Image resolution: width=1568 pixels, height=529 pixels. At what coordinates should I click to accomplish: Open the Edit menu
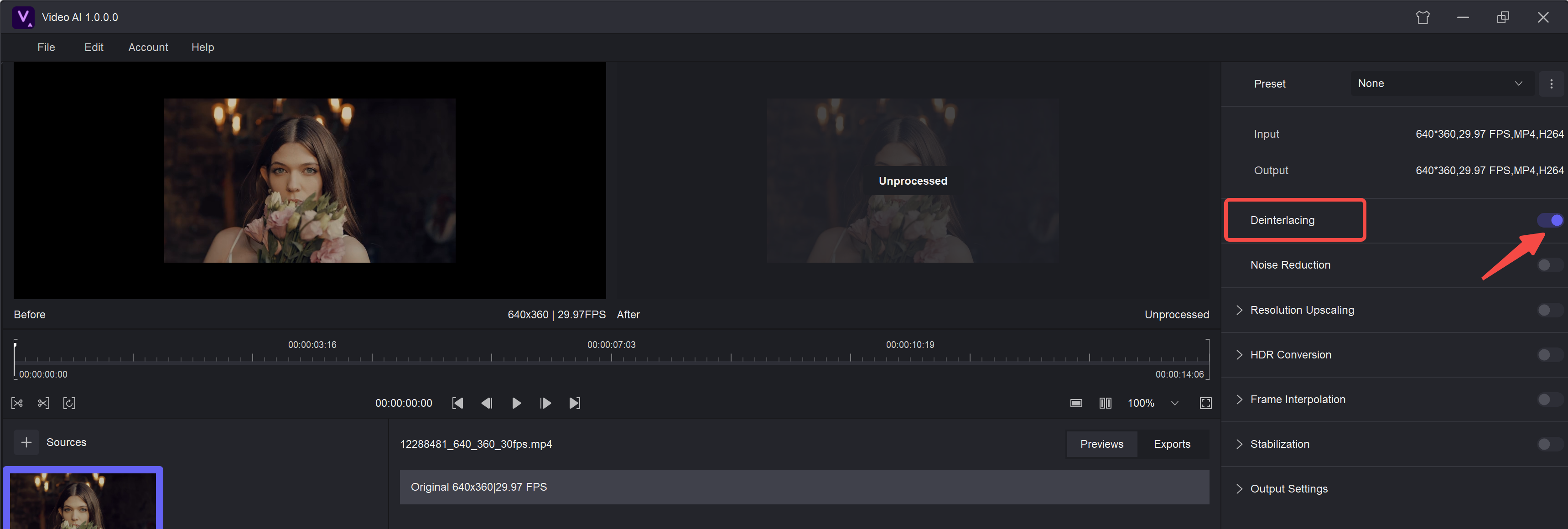click(x=94, y=47)
